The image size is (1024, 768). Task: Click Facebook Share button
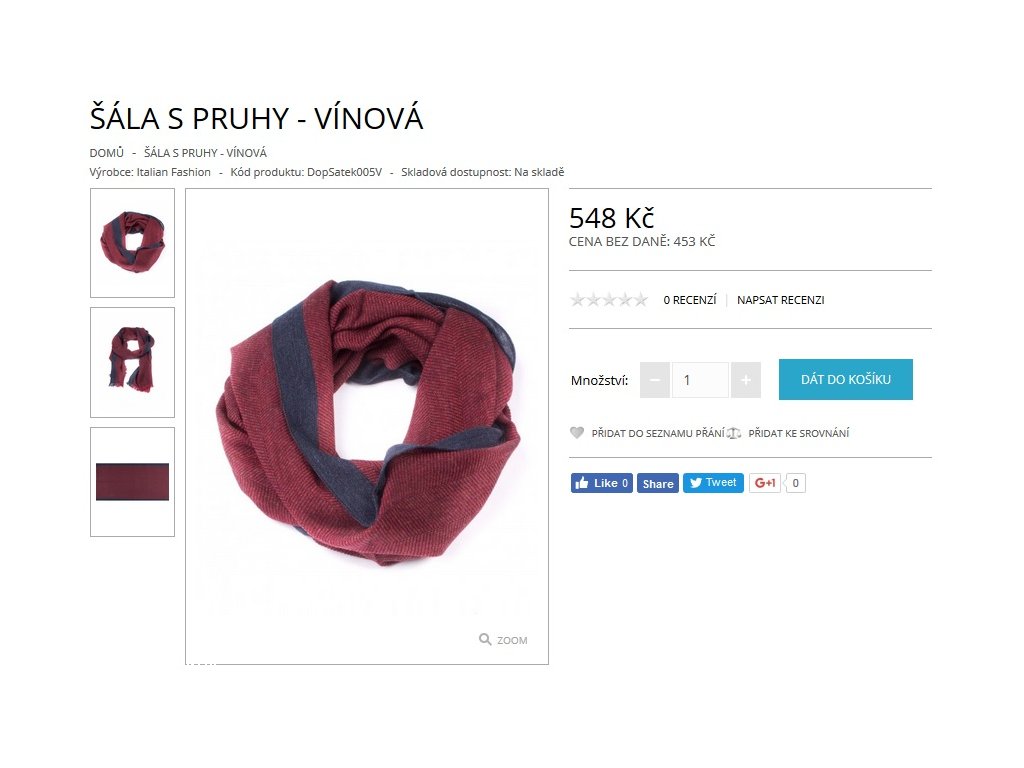pos(658,483)
